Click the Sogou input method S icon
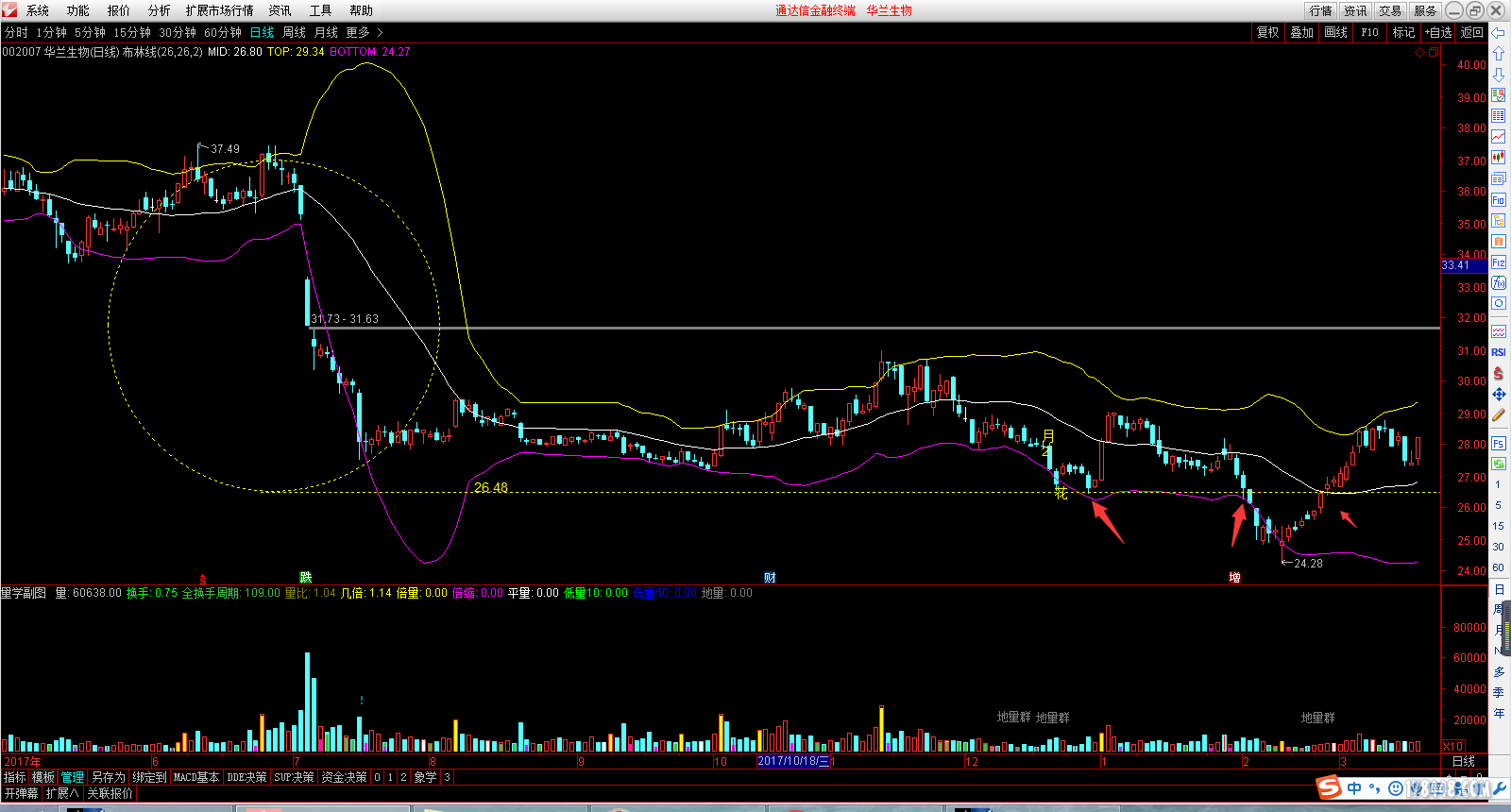 point(1330,787)
